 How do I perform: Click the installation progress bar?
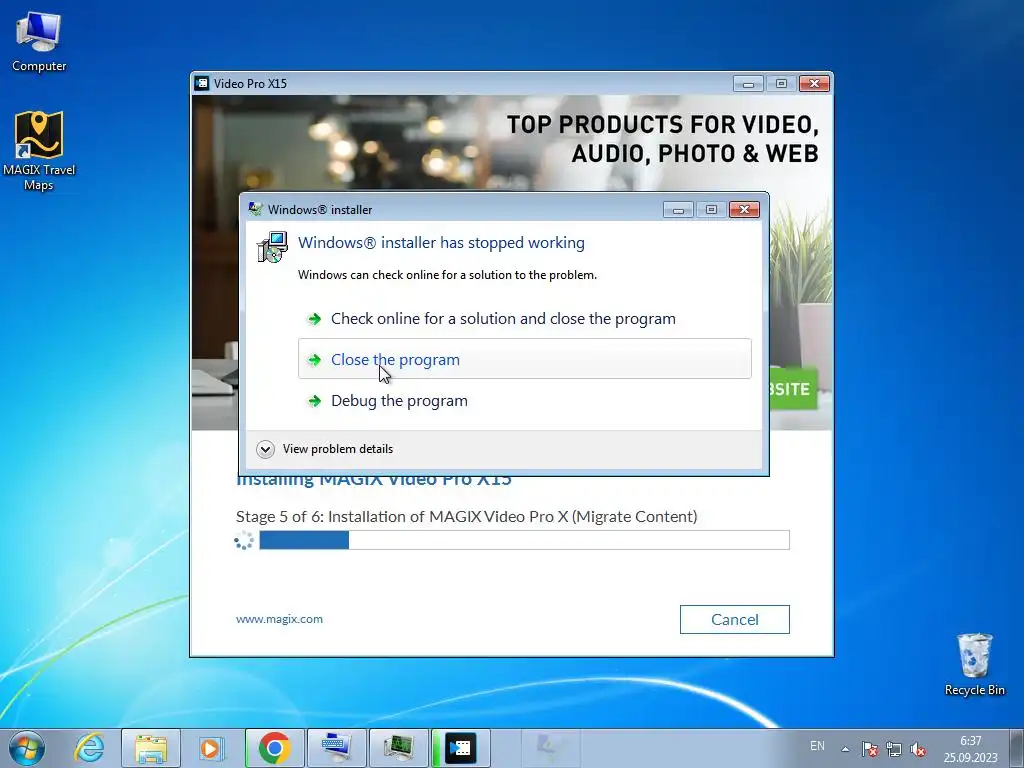(x=524, y=540)
